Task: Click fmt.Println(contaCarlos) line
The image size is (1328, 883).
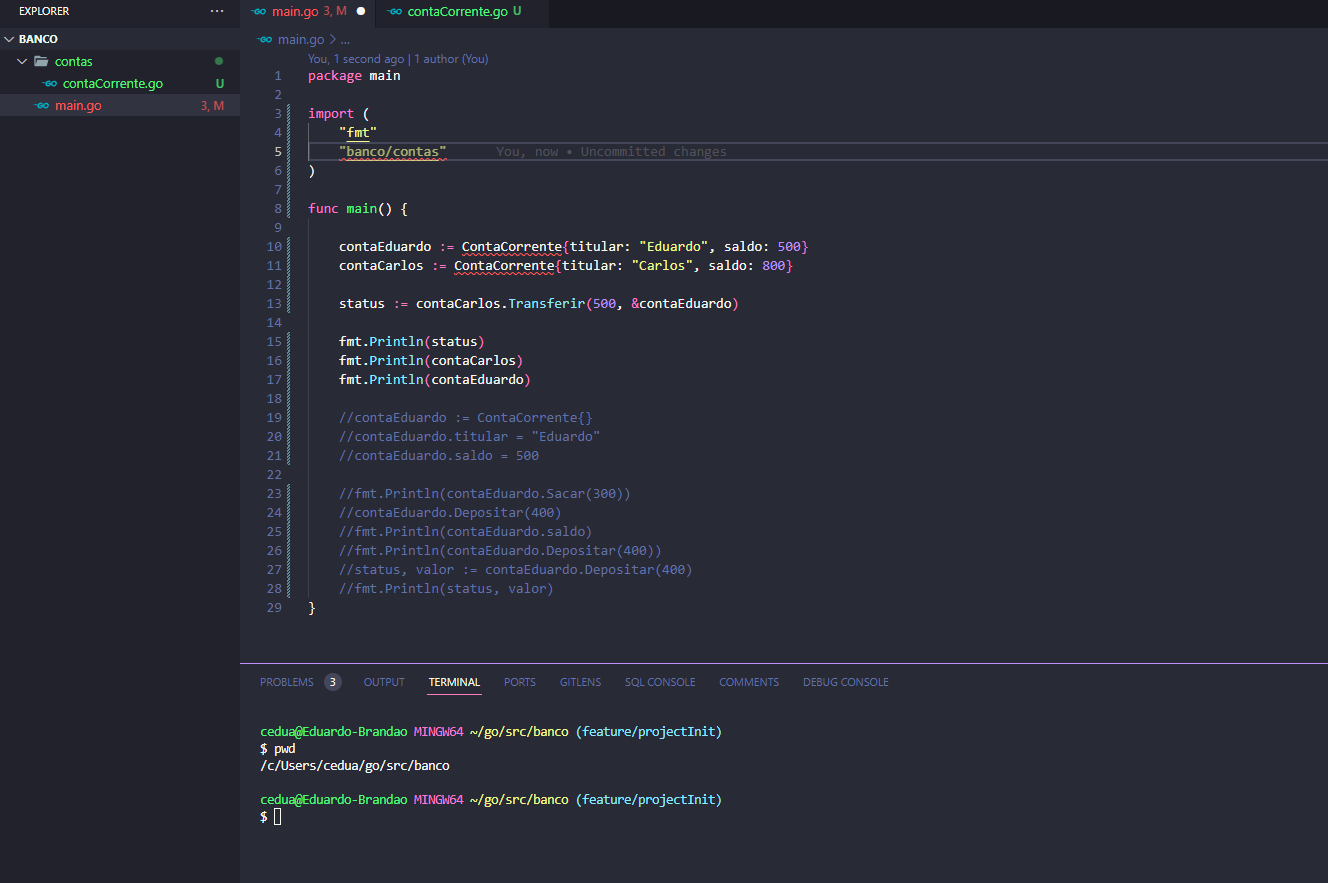Action: (x=431, y=361)
